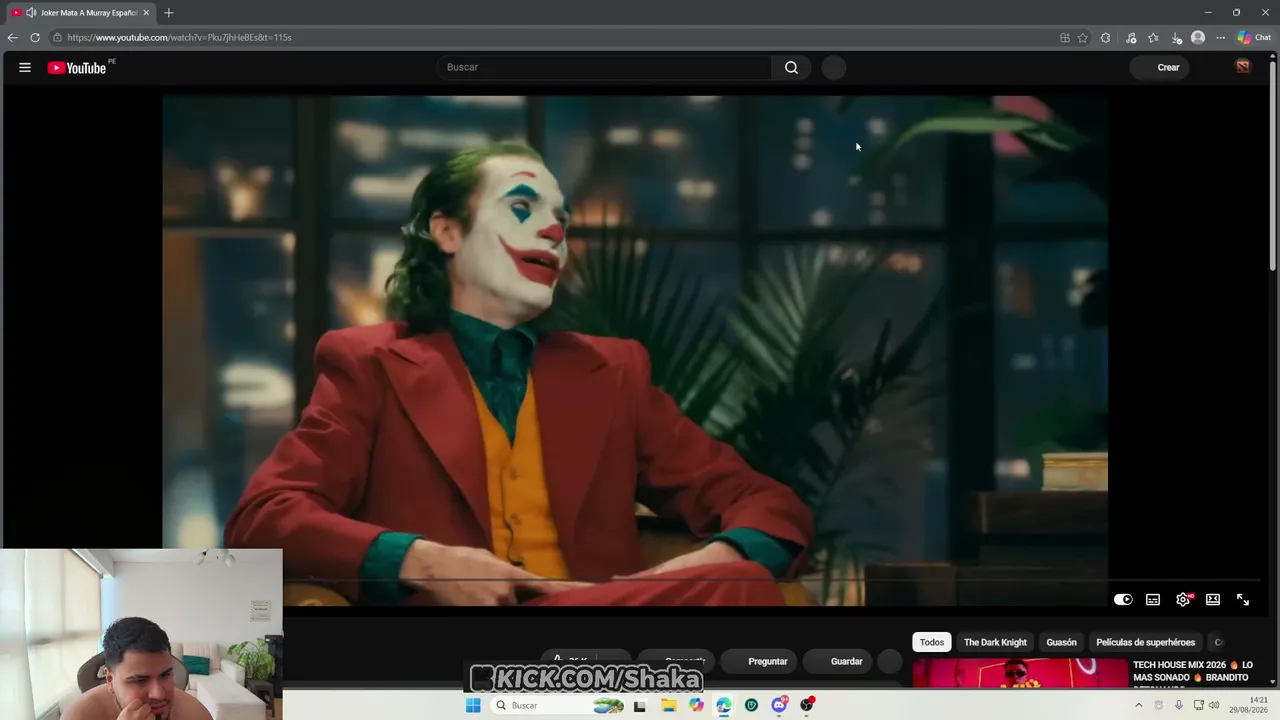Screen dimensions: 1280x720
Task: Close the Joker Mata A Murray tab
Action: point(146,13)
